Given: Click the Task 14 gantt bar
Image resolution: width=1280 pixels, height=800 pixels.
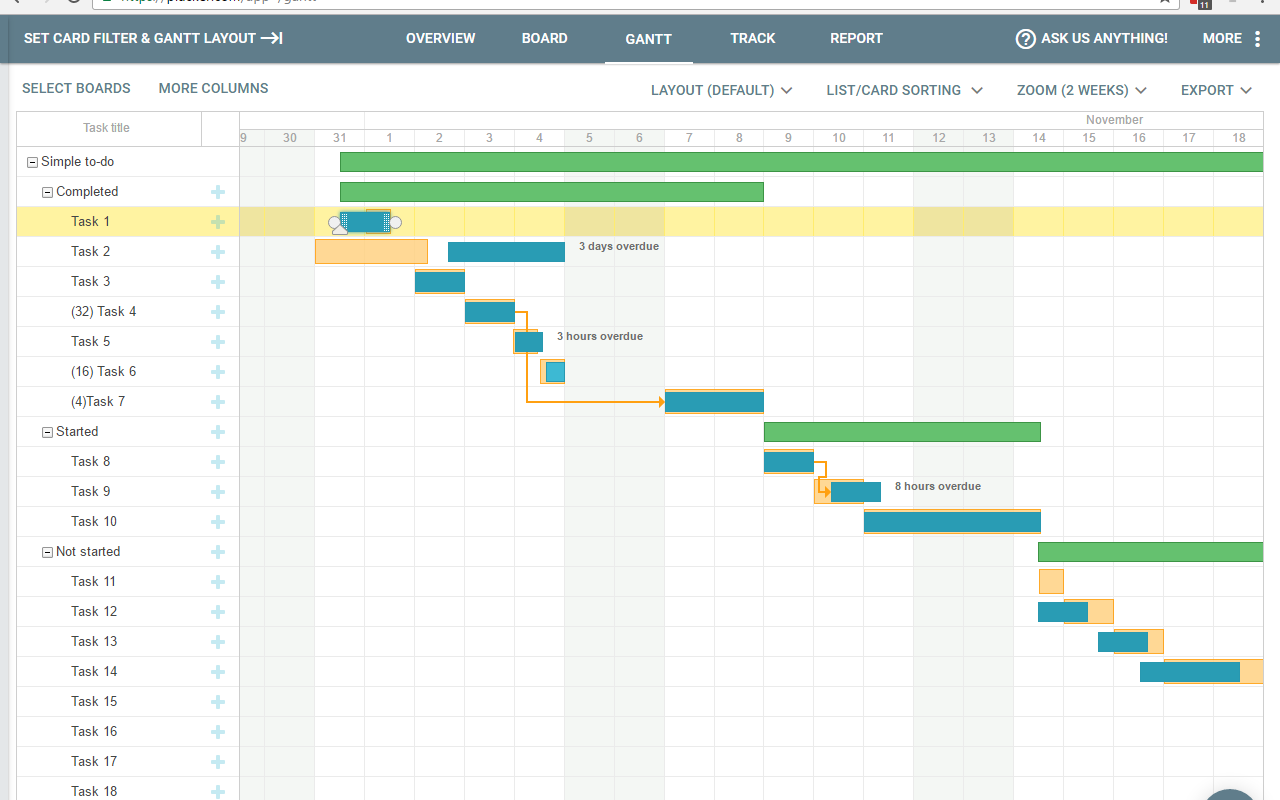Looking at the screenshot, I should tap(1190, 672).
